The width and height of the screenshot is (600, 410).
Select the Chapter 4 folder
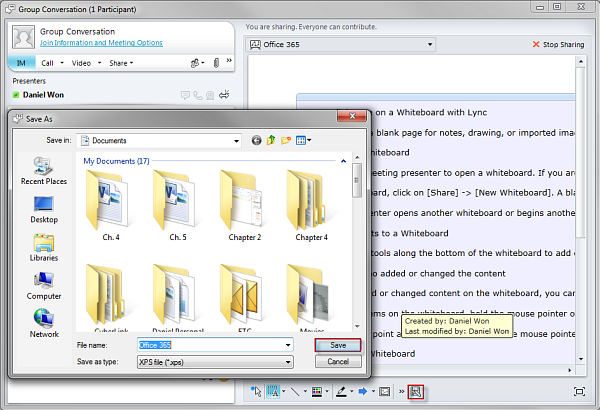pyautogui.click(x=311, y=205)
